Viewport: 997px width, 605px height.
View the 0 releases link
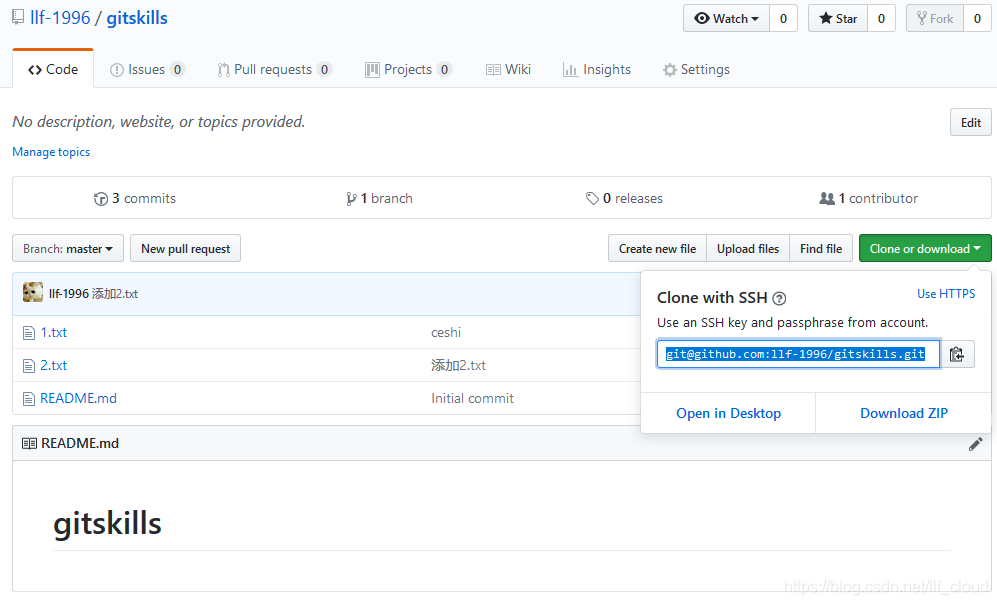pos(624,198)
